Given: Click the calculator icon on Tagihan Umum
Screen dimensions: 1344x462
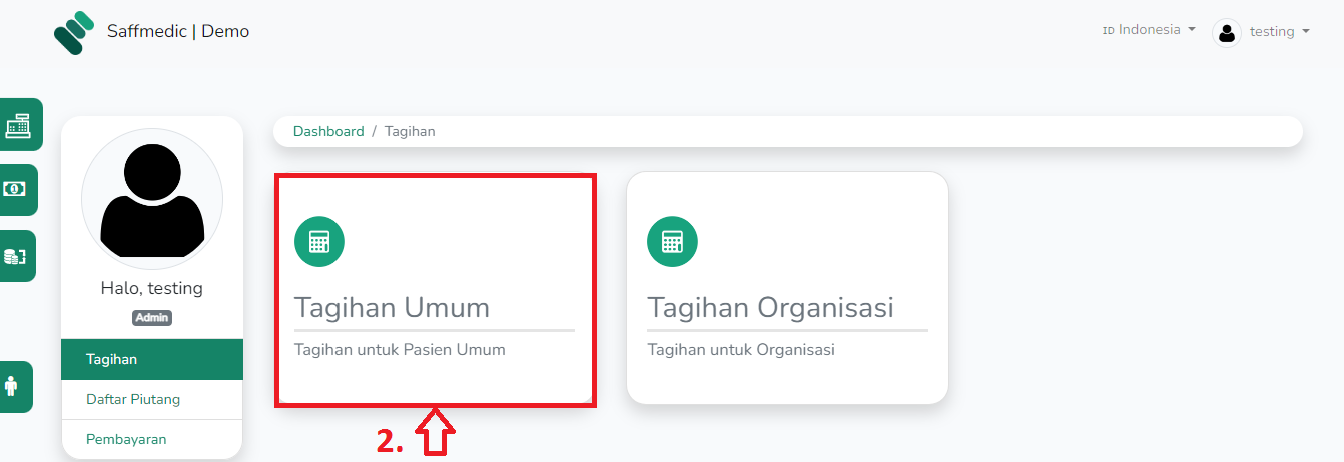Looking at the screenshot, I should coord(319,242).
